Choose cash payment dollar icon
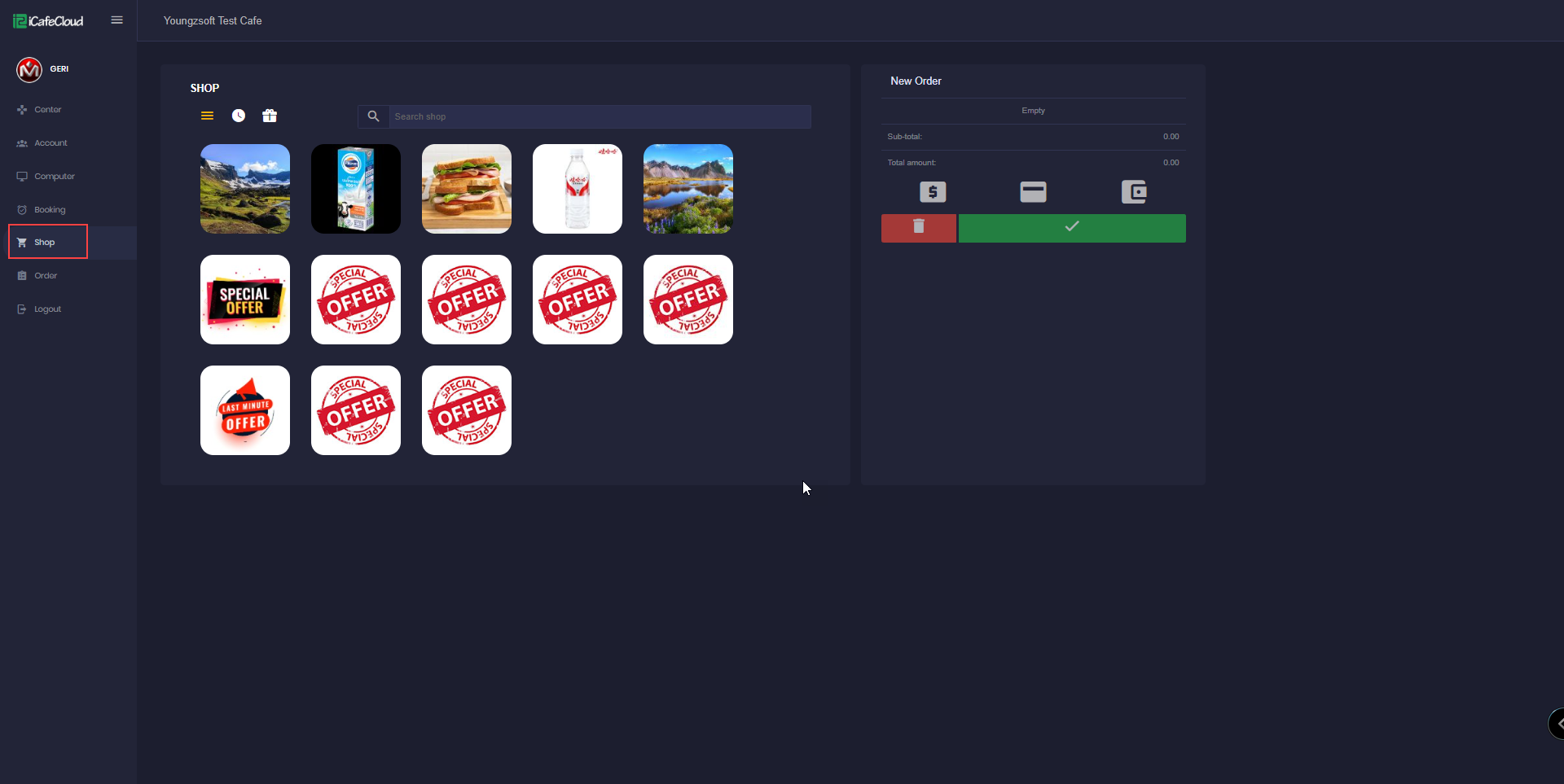Screen dimensions: 1564x784 coord(933,192)
